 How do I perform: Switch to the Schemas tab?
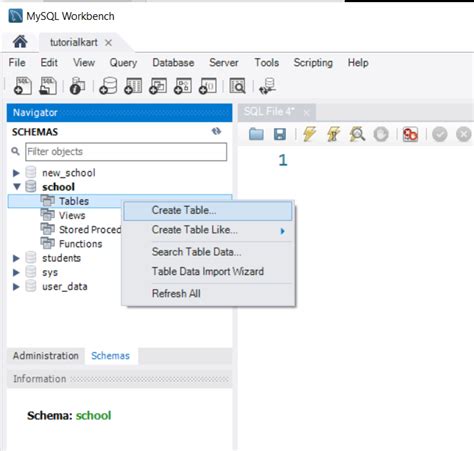pyautogui.click(x=110, y=356)
